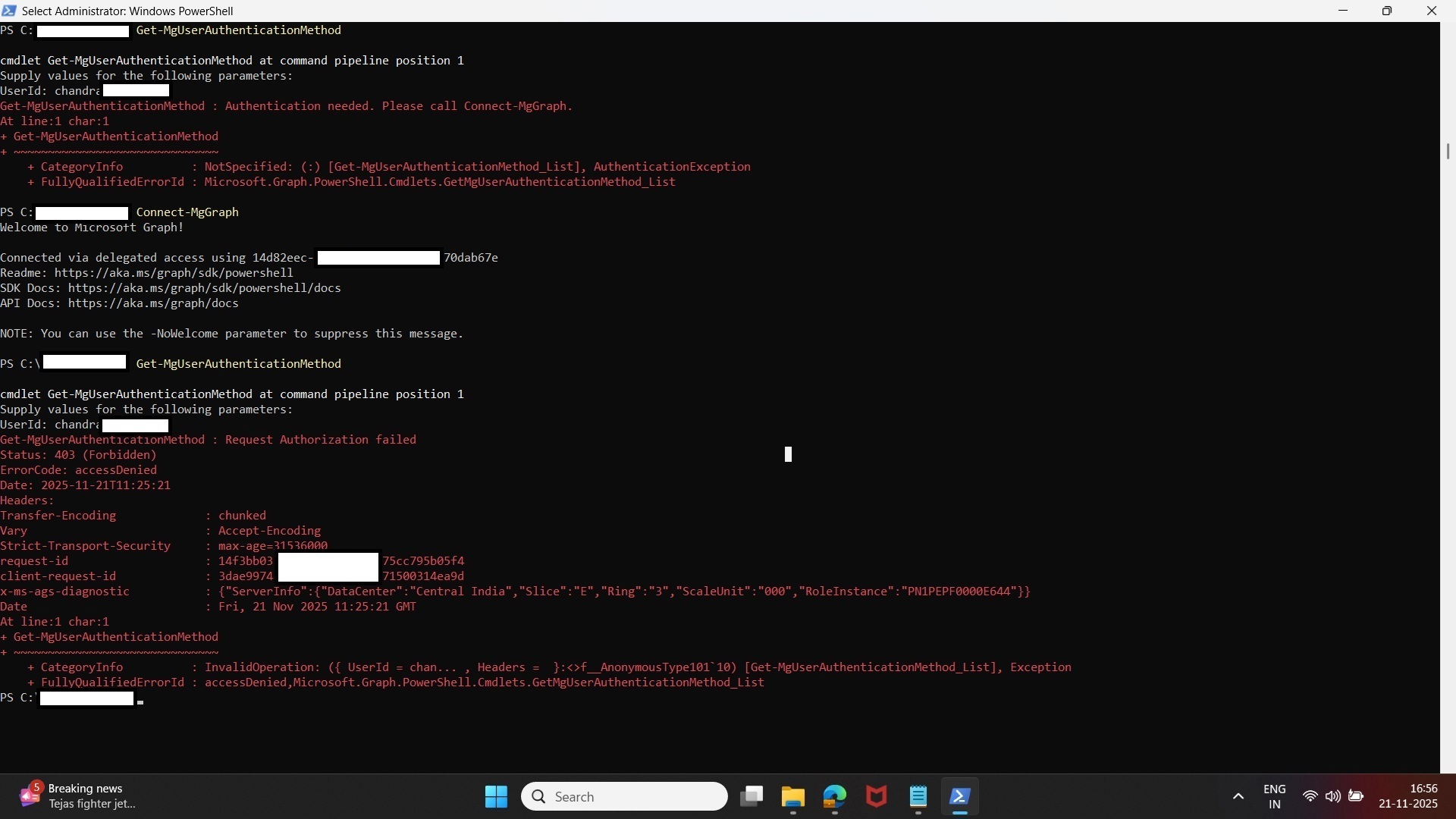Expand hidden system tray icons chevron
The width and height of the screenshot is (1456, 819).
click(1238, 796)
